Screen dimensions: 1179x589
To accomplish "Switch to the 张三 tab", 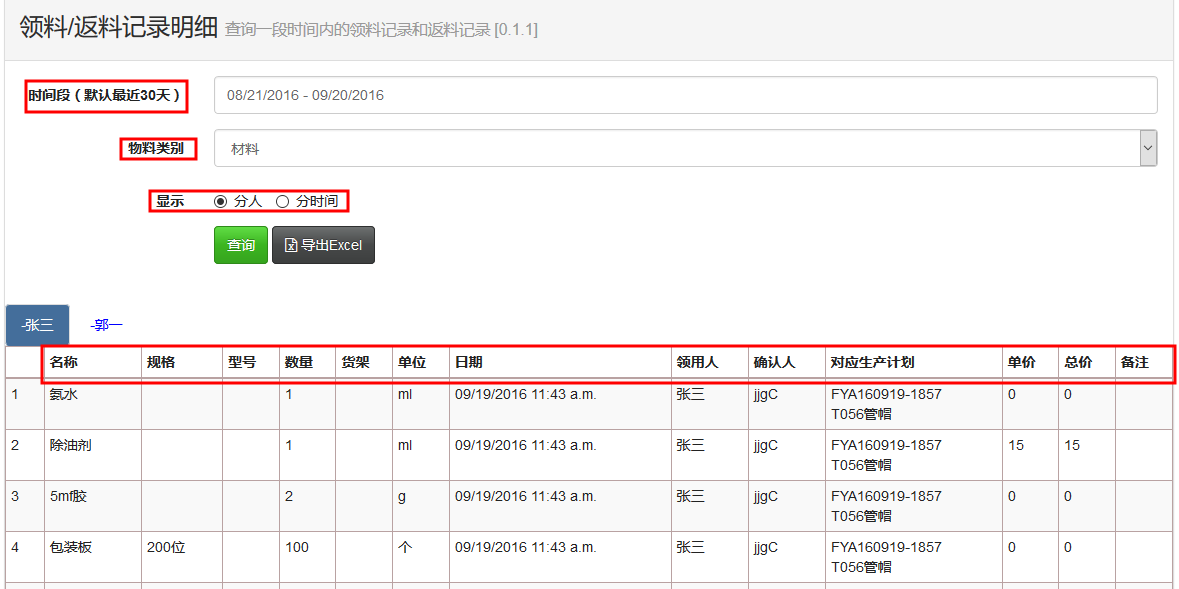I will 38,325.
